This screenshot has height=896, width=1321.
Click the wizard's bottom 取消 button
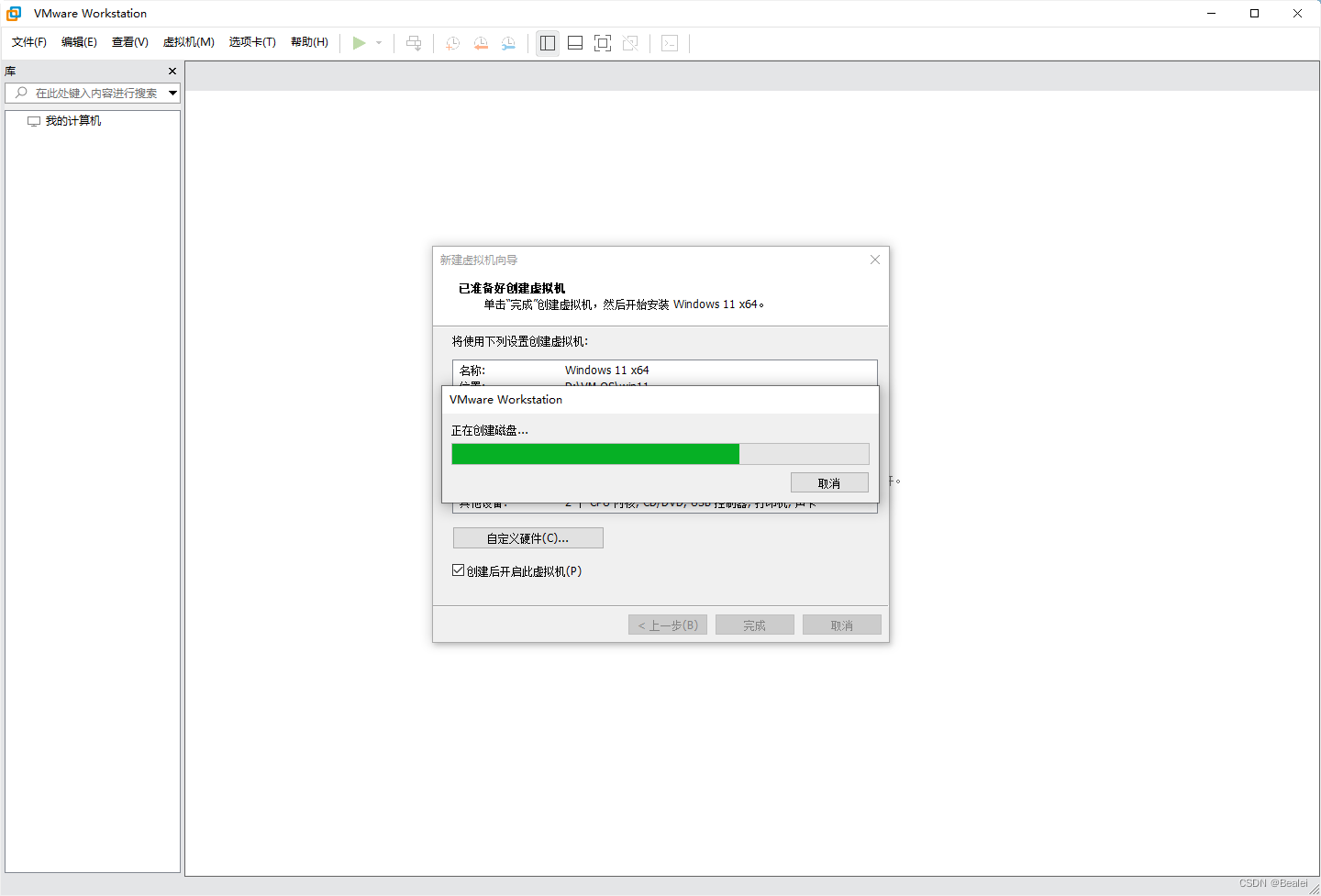[x=842, y=625]
